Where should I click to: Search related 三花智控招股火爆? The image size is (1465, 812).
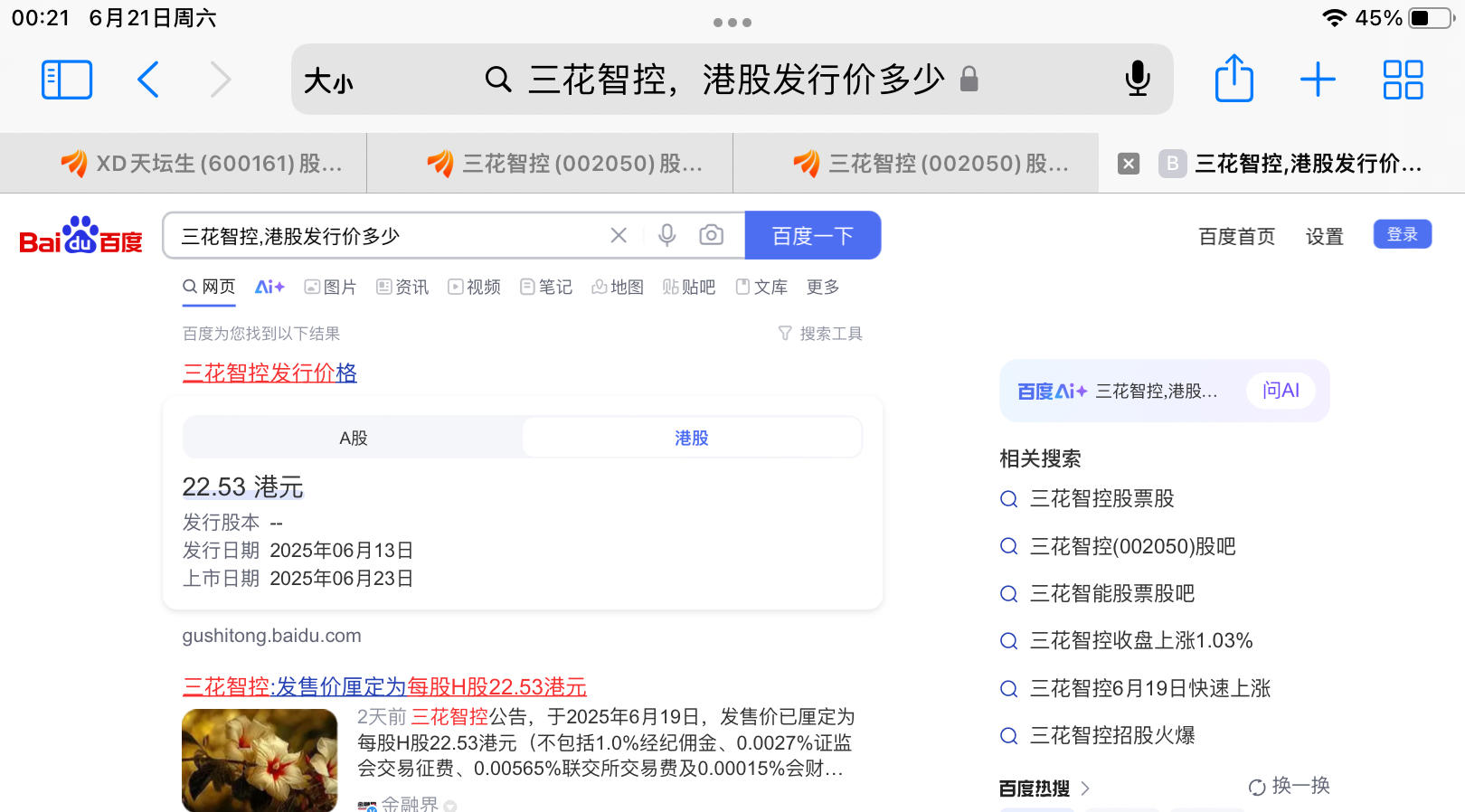tap(1112, 735)
